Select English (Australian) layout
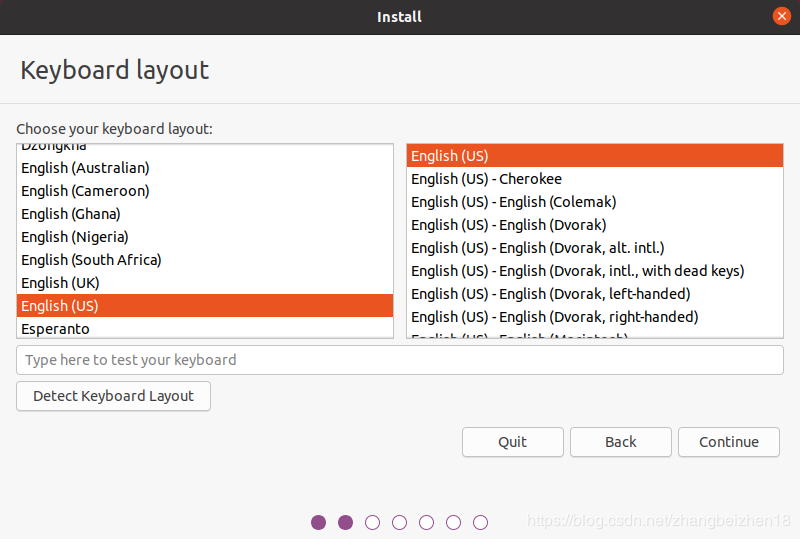The height and width of the screenshot is (539, 800). [85, 168]
